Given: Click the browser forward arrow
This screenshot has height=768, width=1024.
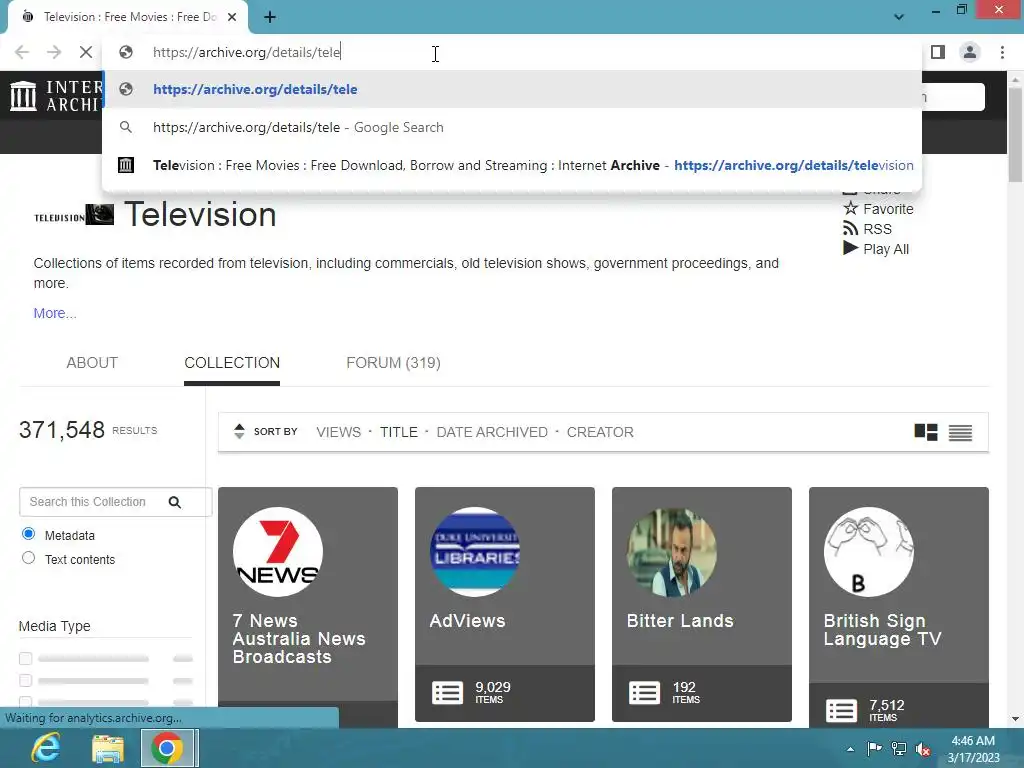Looking at the screenshot, I should coord(54,52).
